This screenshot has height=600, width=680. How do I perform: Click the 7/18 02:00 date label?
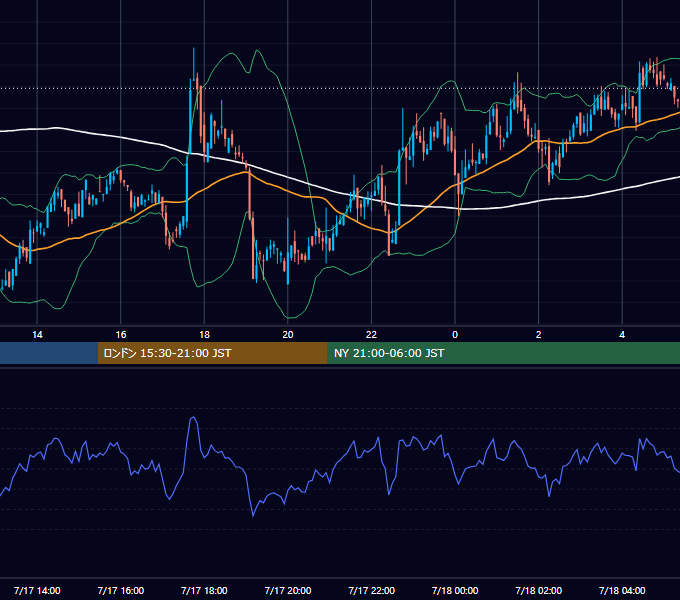point(539,590)
